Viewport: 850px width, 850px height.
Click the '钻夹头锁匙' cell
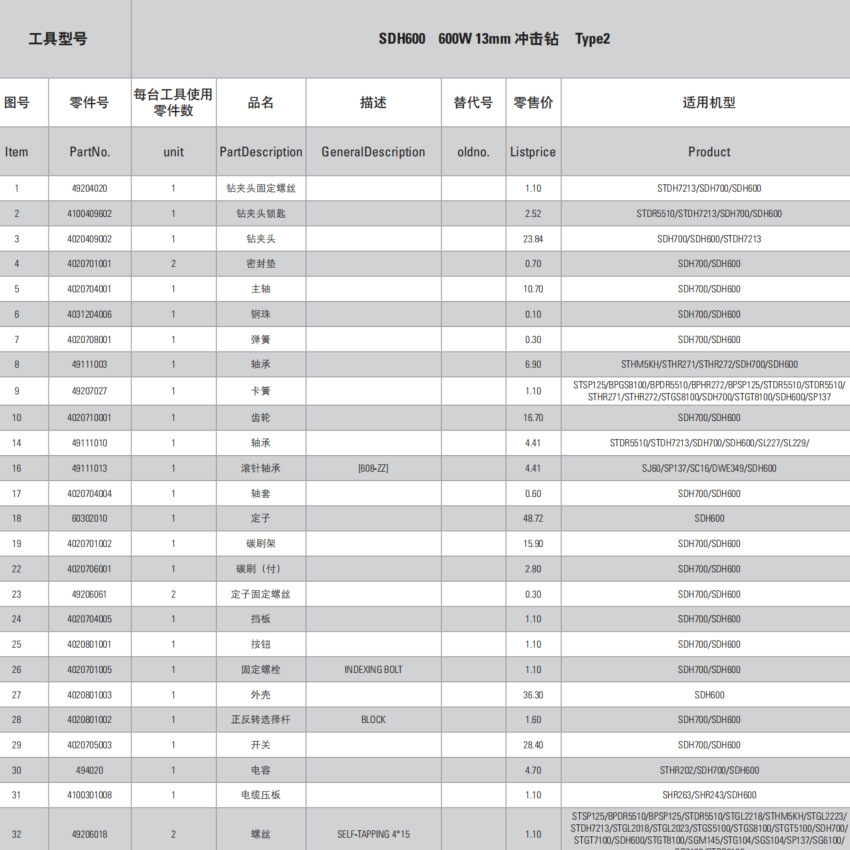point(261,214)
